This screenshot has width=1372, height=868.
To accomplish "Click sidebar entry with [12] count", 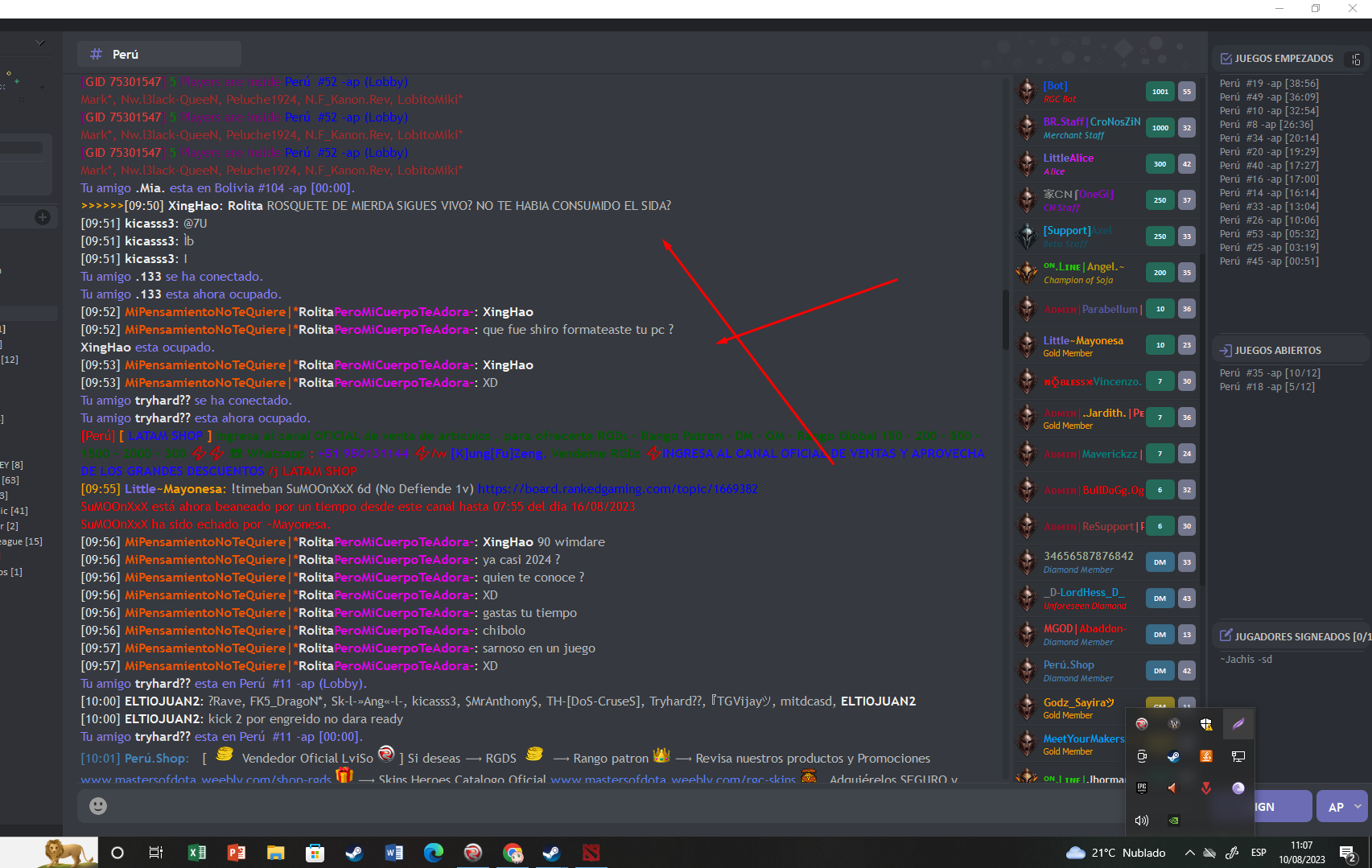I will point(10,360).
